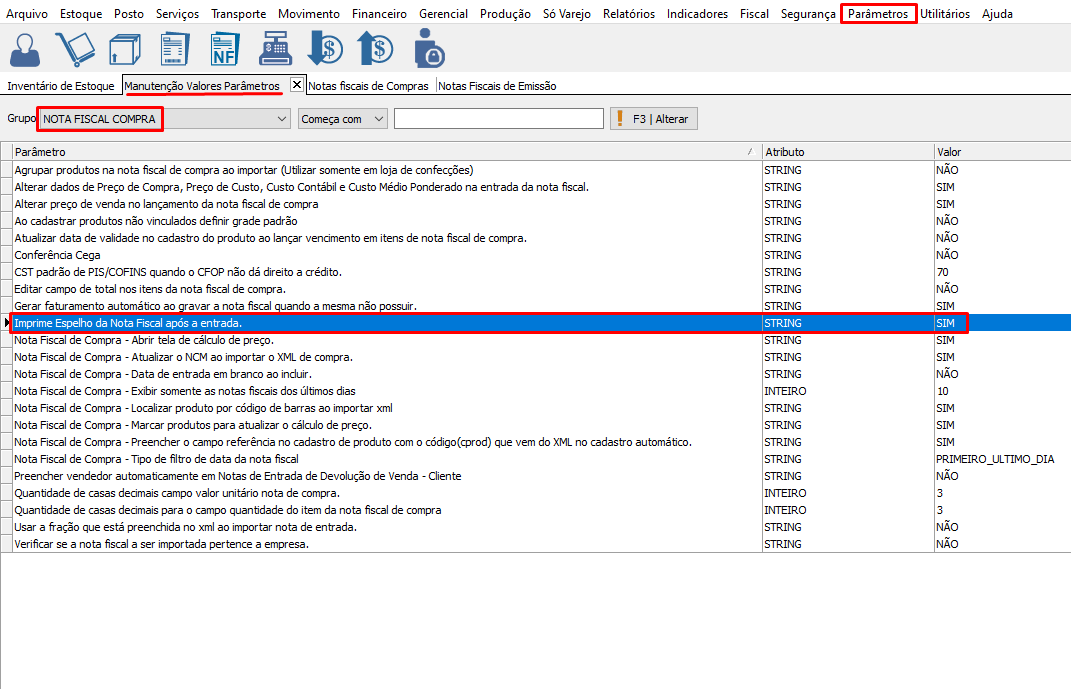Click the user with padlock icon
Screen dimensions: 1071x689
tap(428, 49)
